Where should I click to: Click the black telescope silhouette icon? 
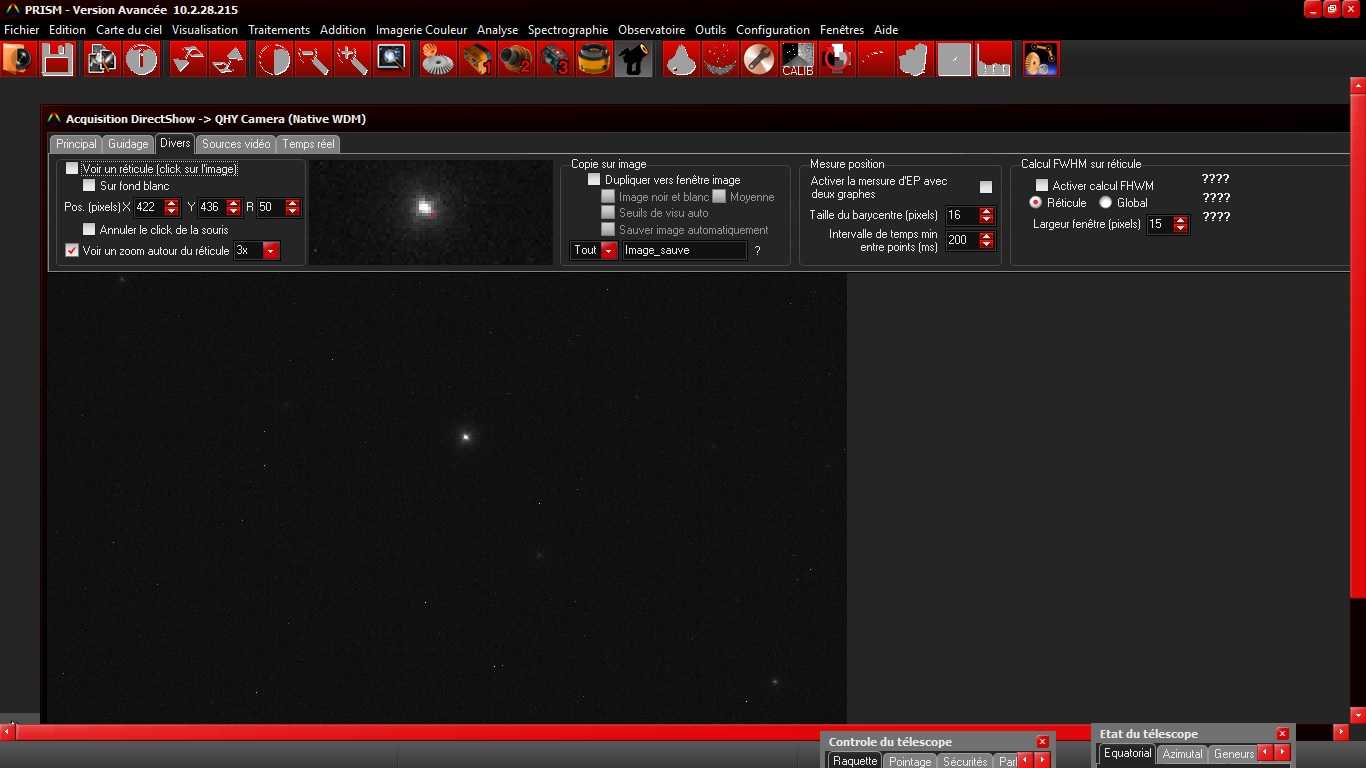(x=633, y=60)
